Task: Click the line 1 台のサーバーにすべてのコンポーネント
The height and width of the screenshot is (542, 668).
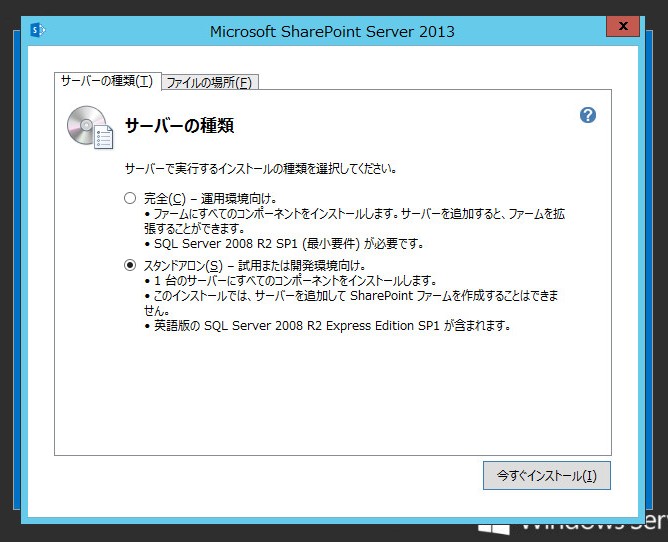Action: click(291, 281)
